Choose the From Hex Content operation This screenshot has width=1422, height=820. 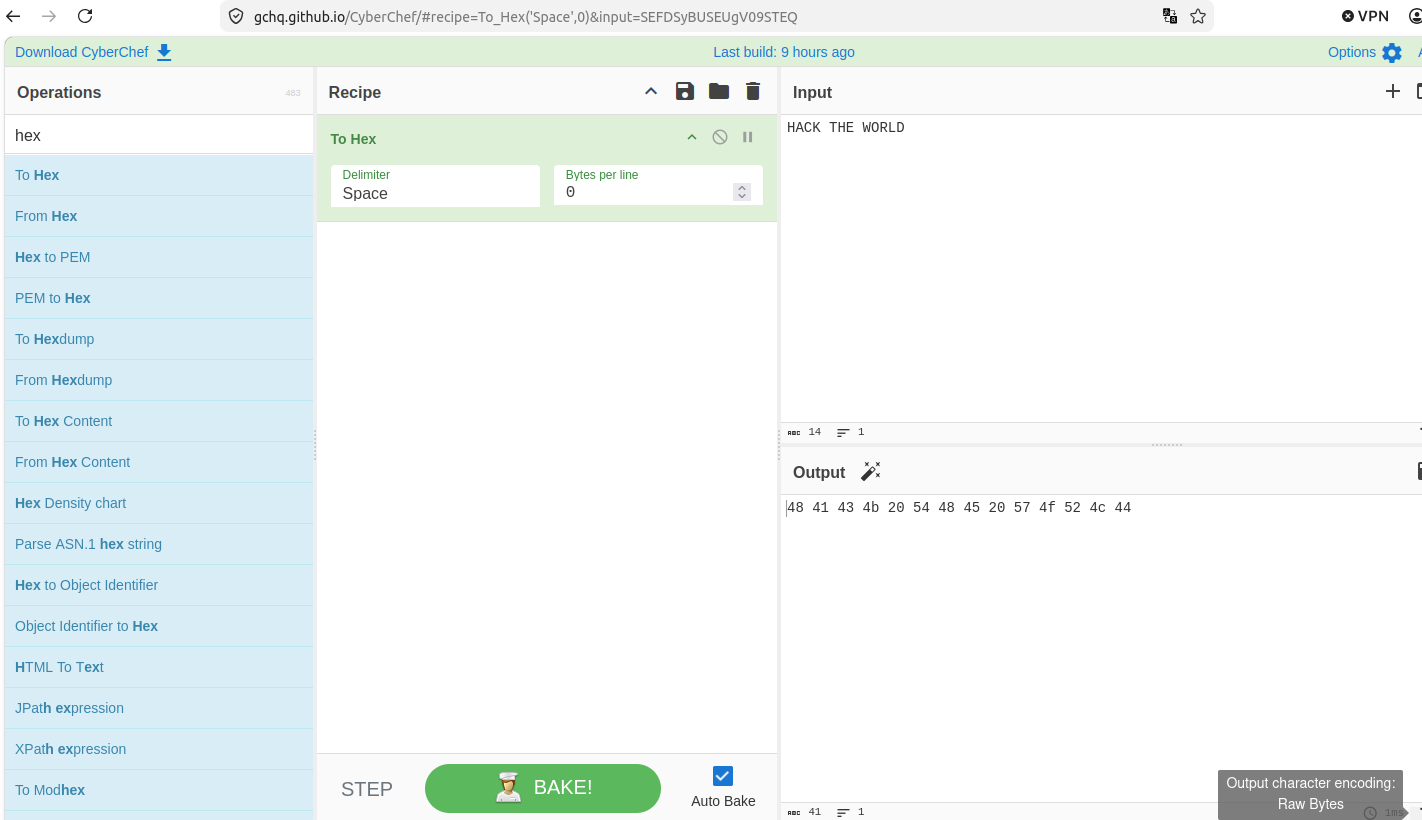159,462
